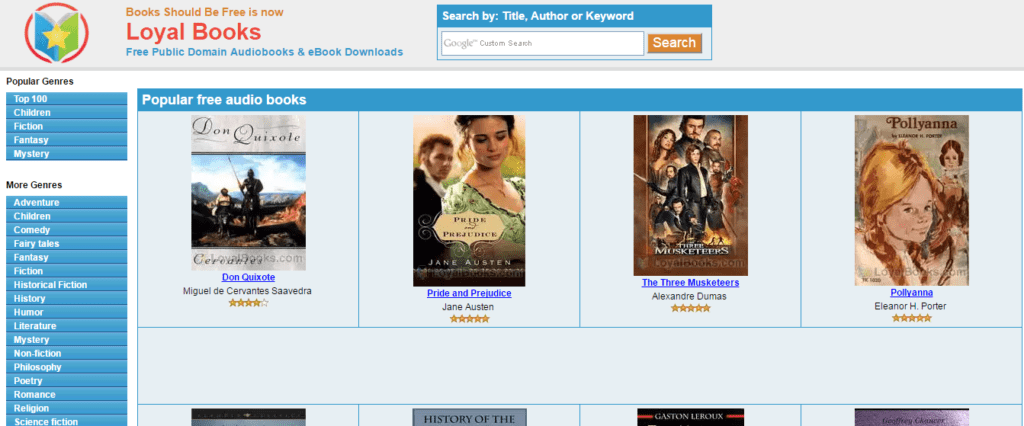Click the Search button

coord(675,43)
